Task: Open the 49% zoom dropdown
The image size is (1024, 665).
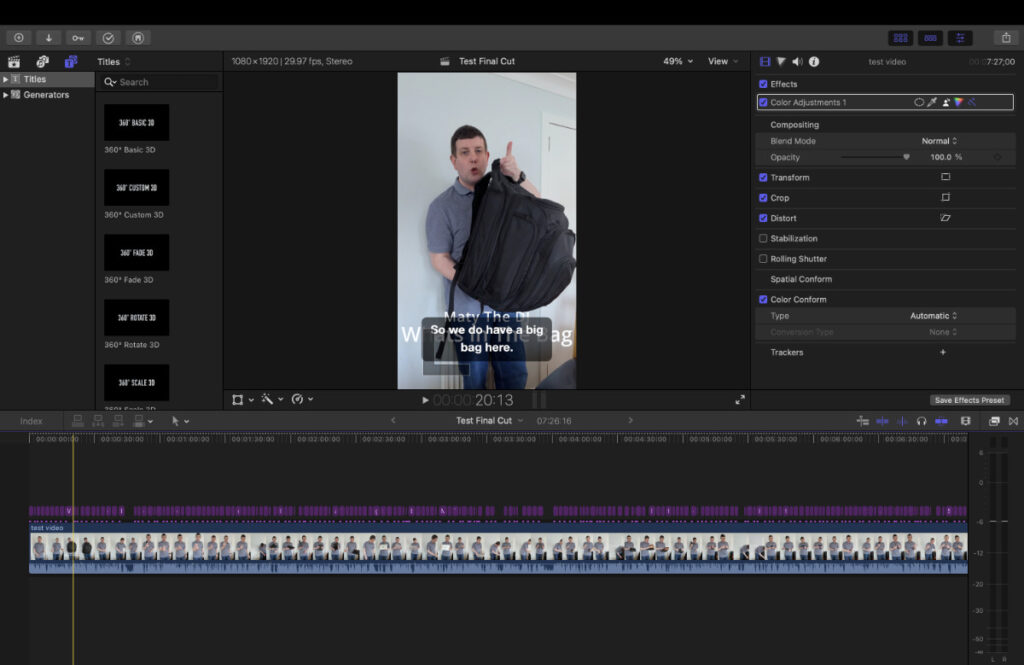Action: [x=678, y=61]
